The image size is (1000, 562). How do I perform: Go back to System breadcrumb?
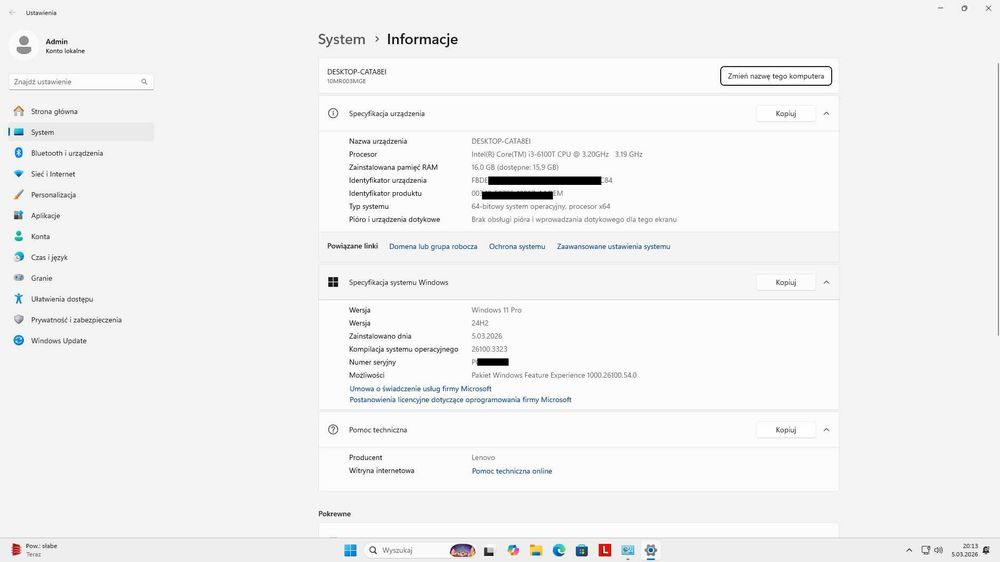[342, 39]
